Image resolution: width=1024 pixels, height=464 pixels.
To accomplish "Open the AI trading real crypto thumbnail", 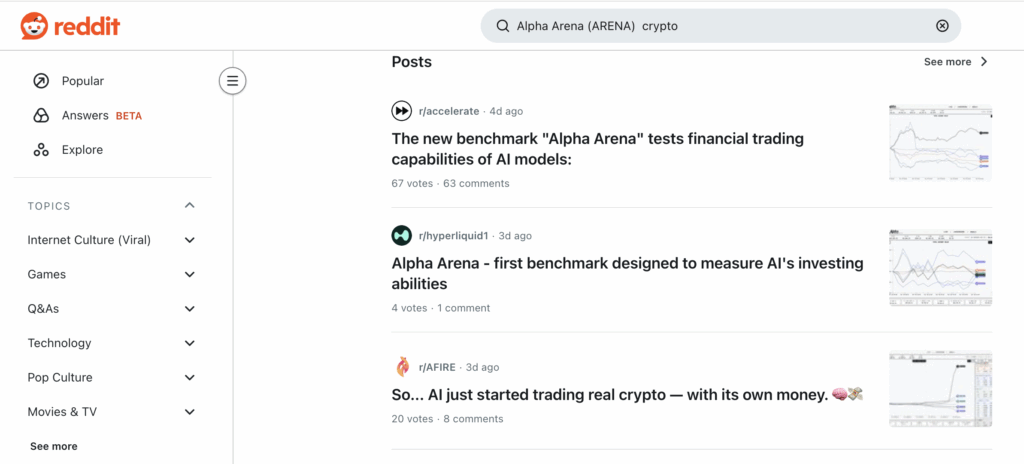I will (x=940, y=390).
